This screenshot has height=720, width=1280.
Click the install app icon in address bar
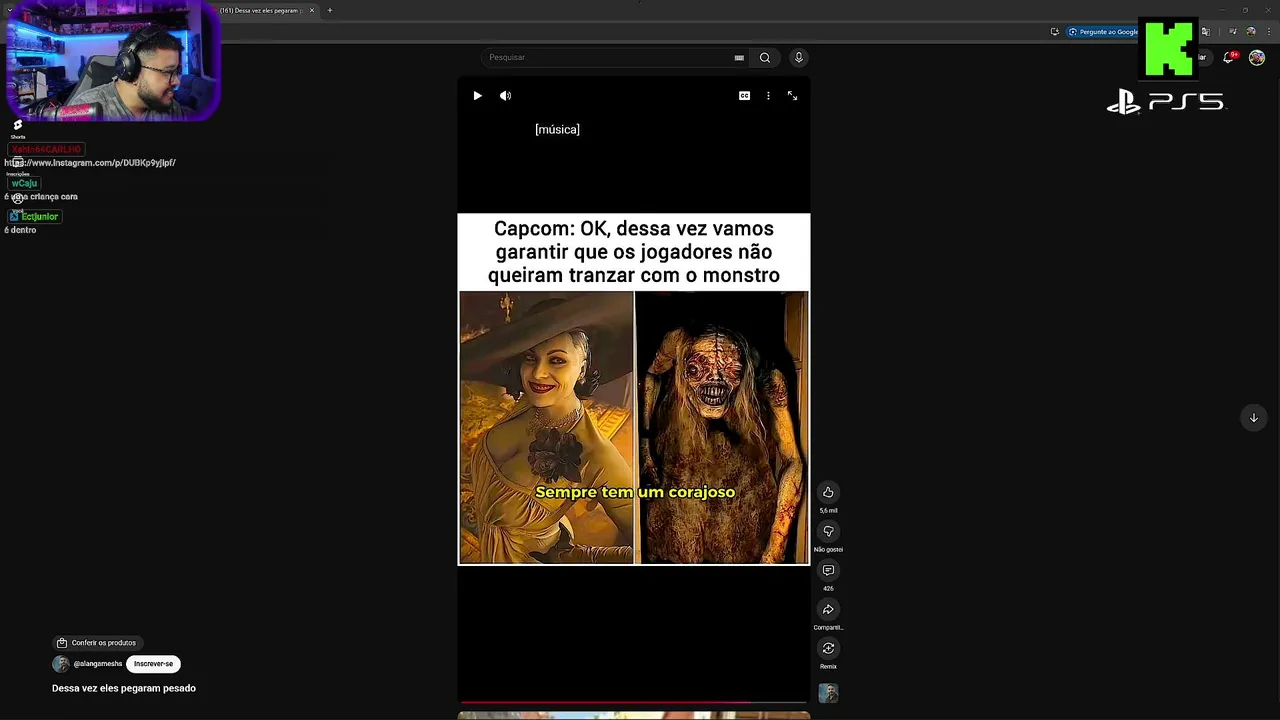tap(1054, 32)
